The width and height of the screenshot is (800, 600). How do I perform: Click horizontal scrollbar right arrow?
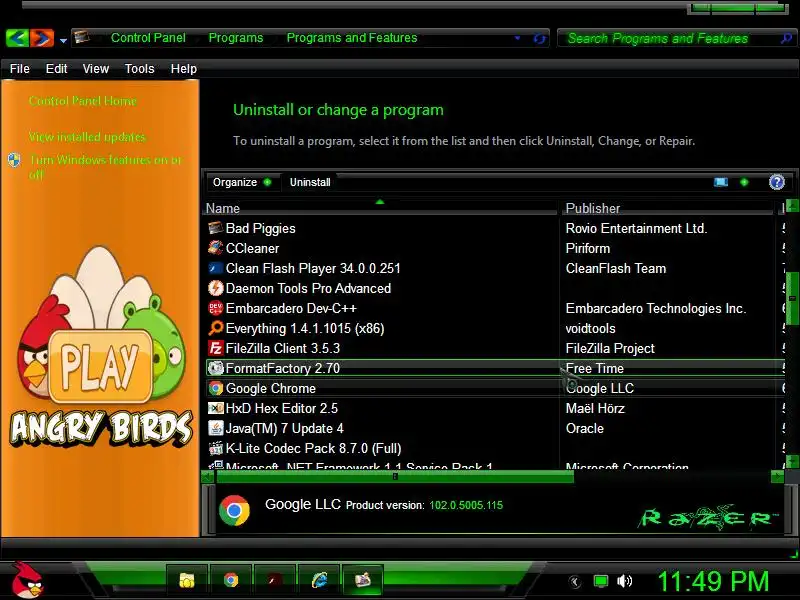coord(777,477)
